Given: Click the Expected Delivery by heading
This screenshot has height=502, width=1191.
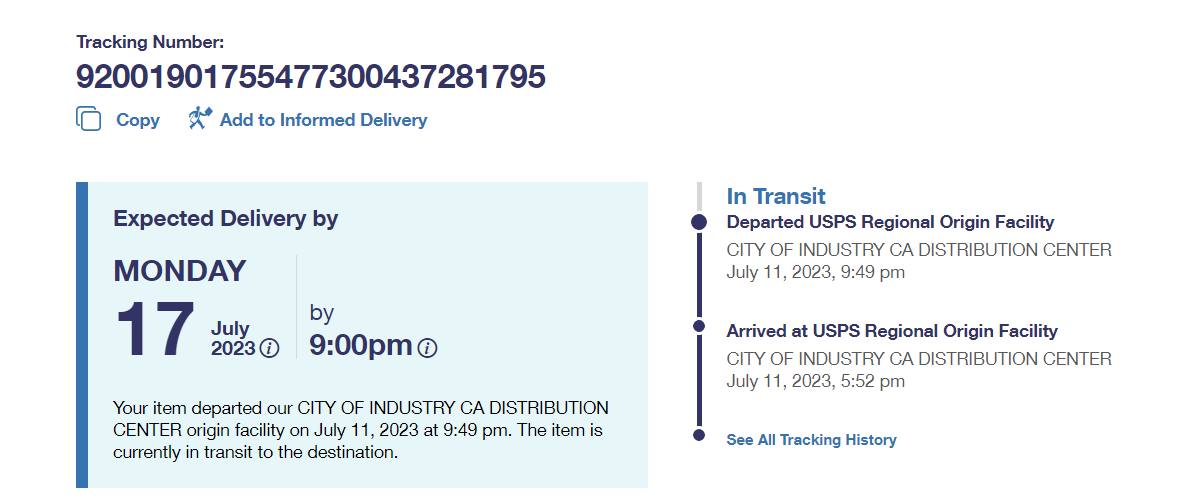Looking at the screenshot, I should (226, 218).
